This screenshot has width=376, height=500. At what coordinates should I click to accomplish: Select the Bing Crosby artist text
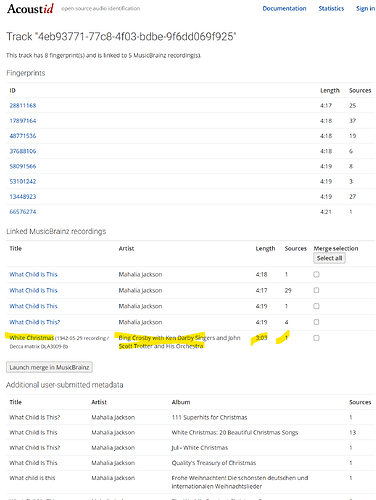pos(179,342)
